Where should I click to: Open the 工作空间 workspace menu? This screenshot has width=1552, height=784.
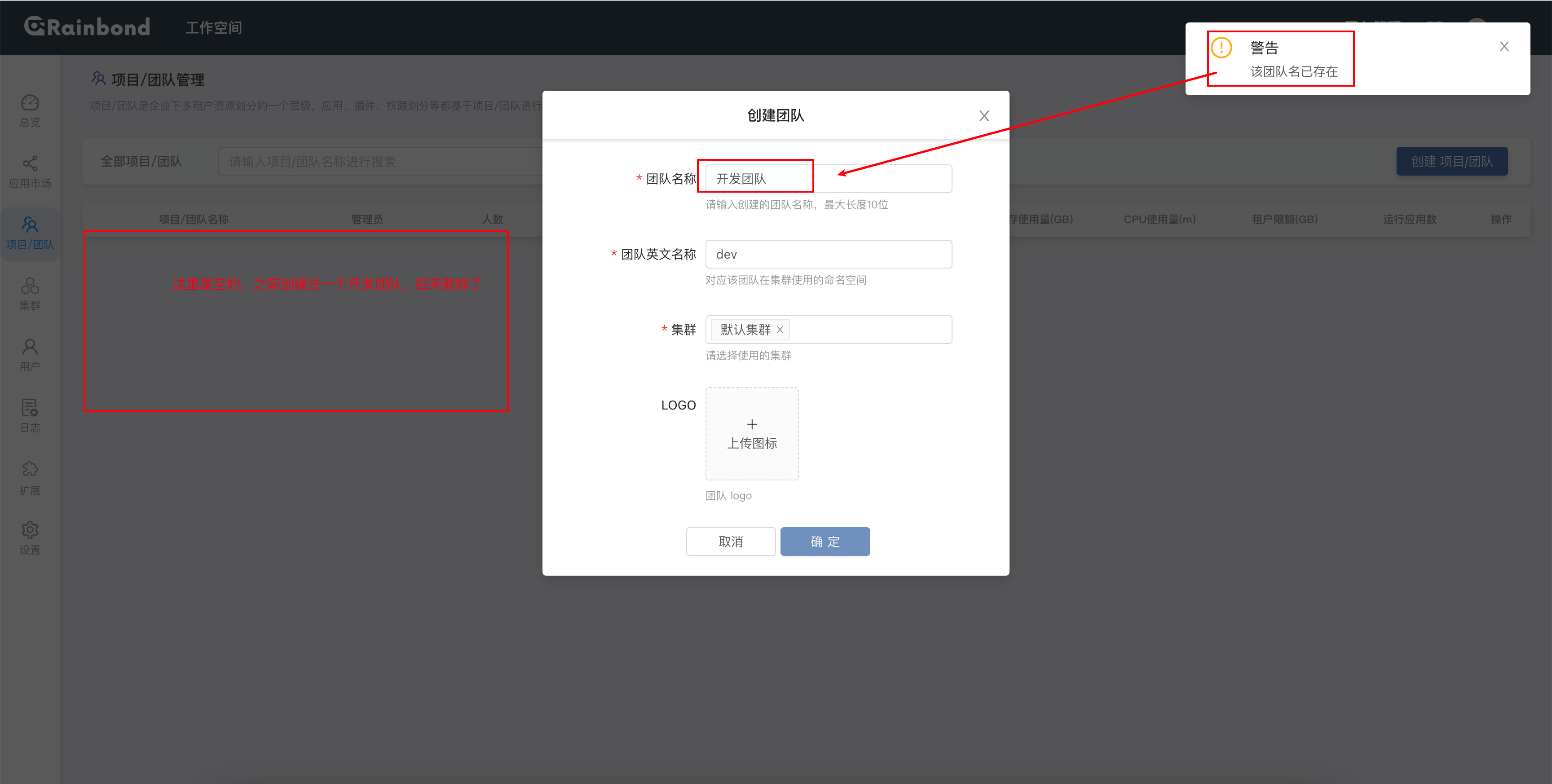(213, 28)
